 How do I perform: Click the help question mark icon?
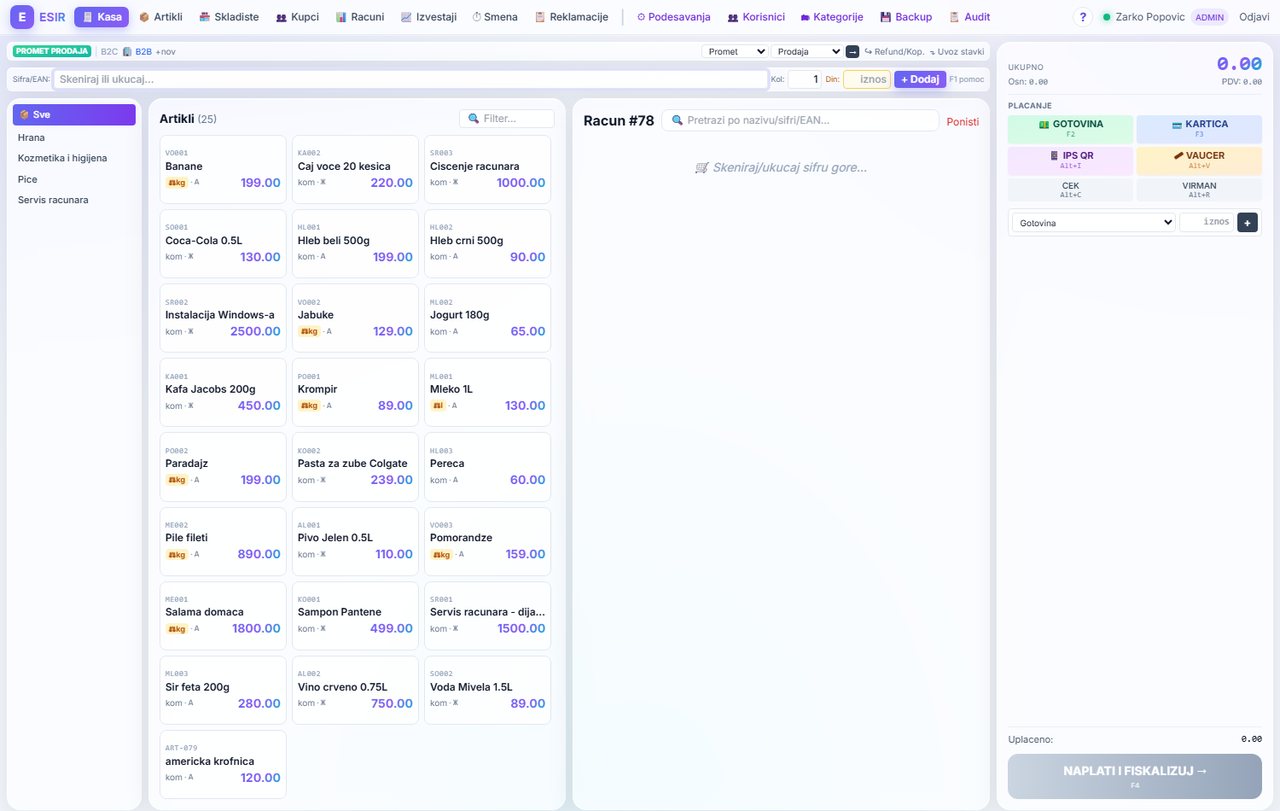pos(1083,17)
